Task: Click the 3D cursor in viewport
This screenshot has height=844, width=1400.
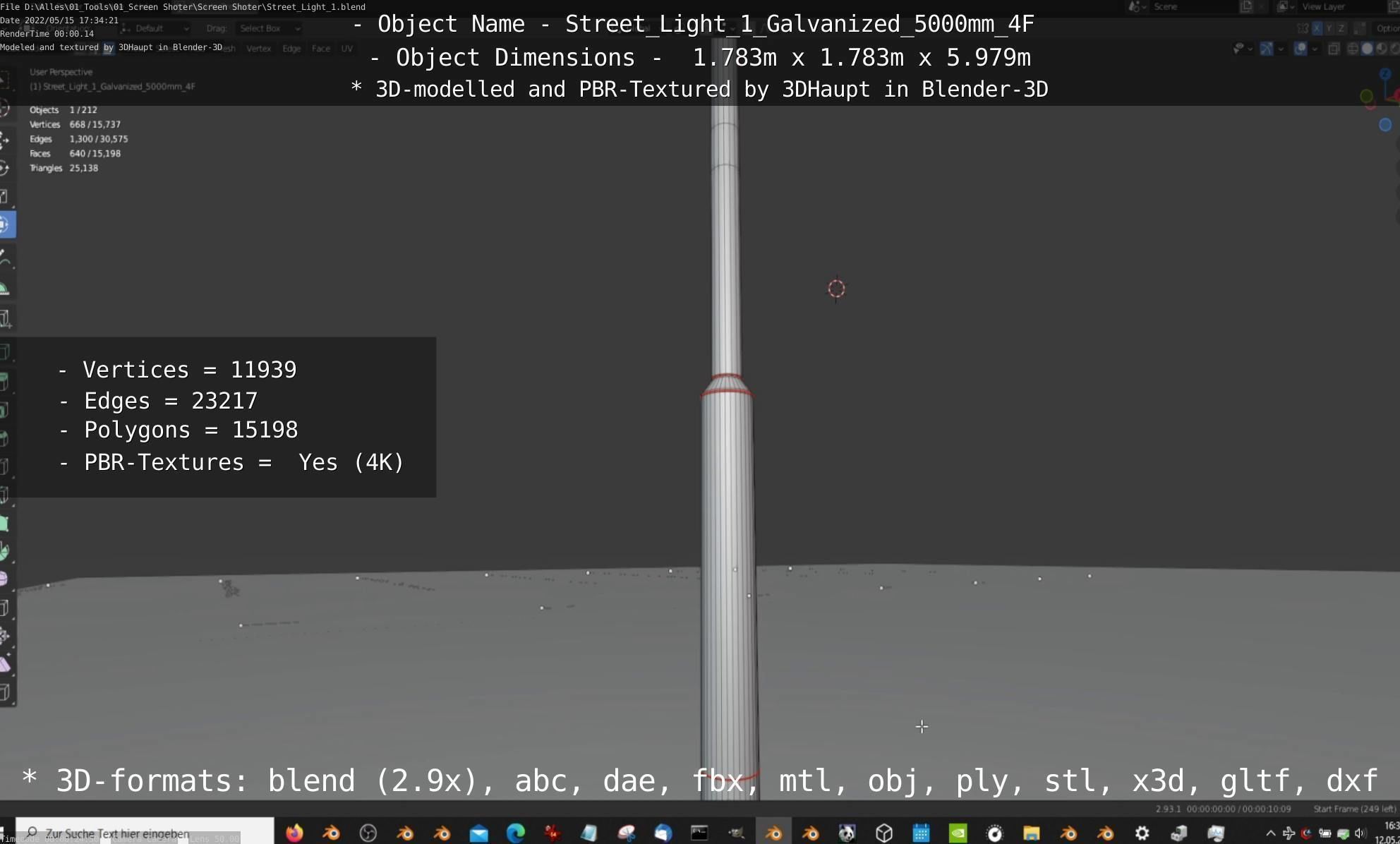Action: tap(836, 289)
